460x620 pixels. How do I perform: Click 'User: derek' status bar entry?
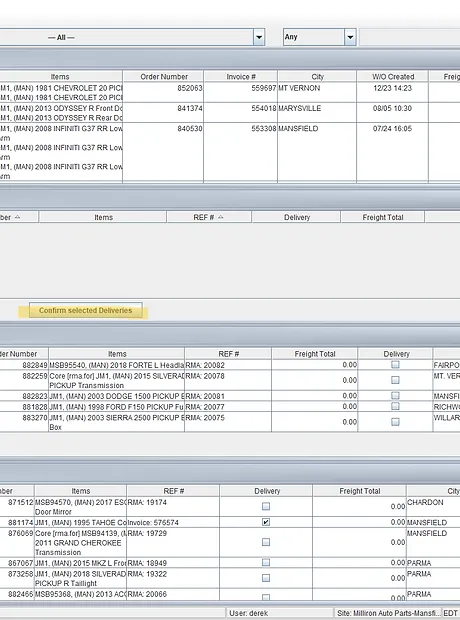(279, 613)
